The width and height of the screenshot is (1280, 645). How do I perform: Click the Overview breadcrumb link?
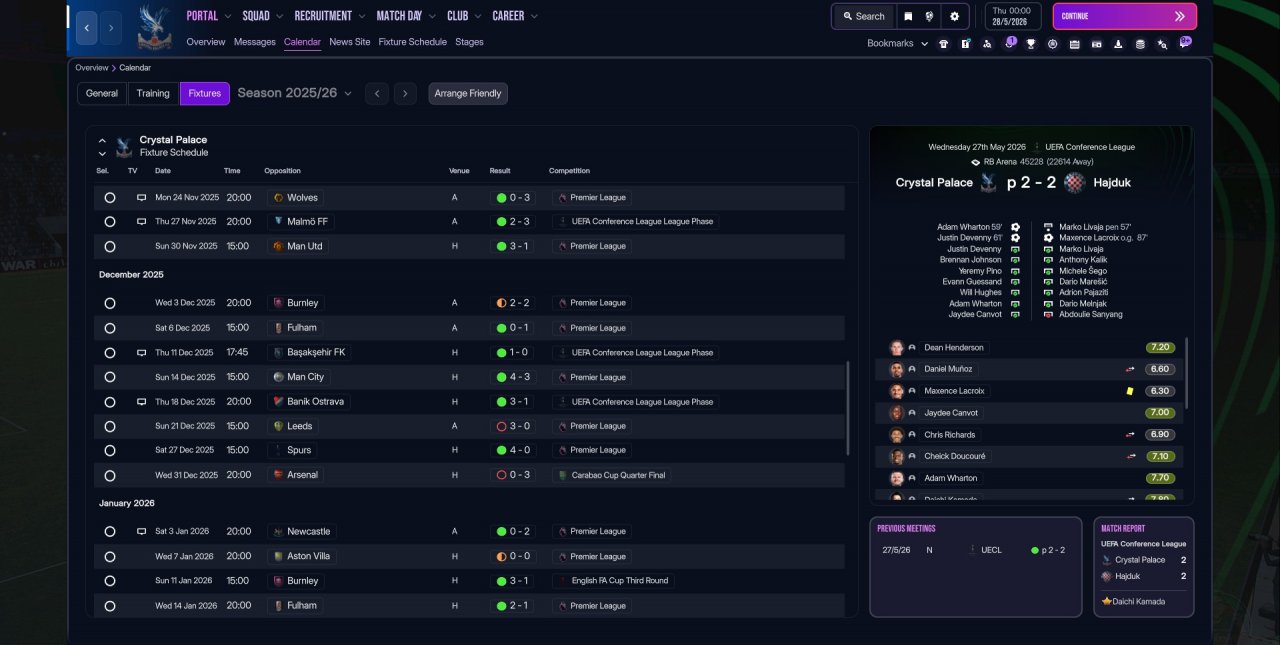[x=91, y=67]
